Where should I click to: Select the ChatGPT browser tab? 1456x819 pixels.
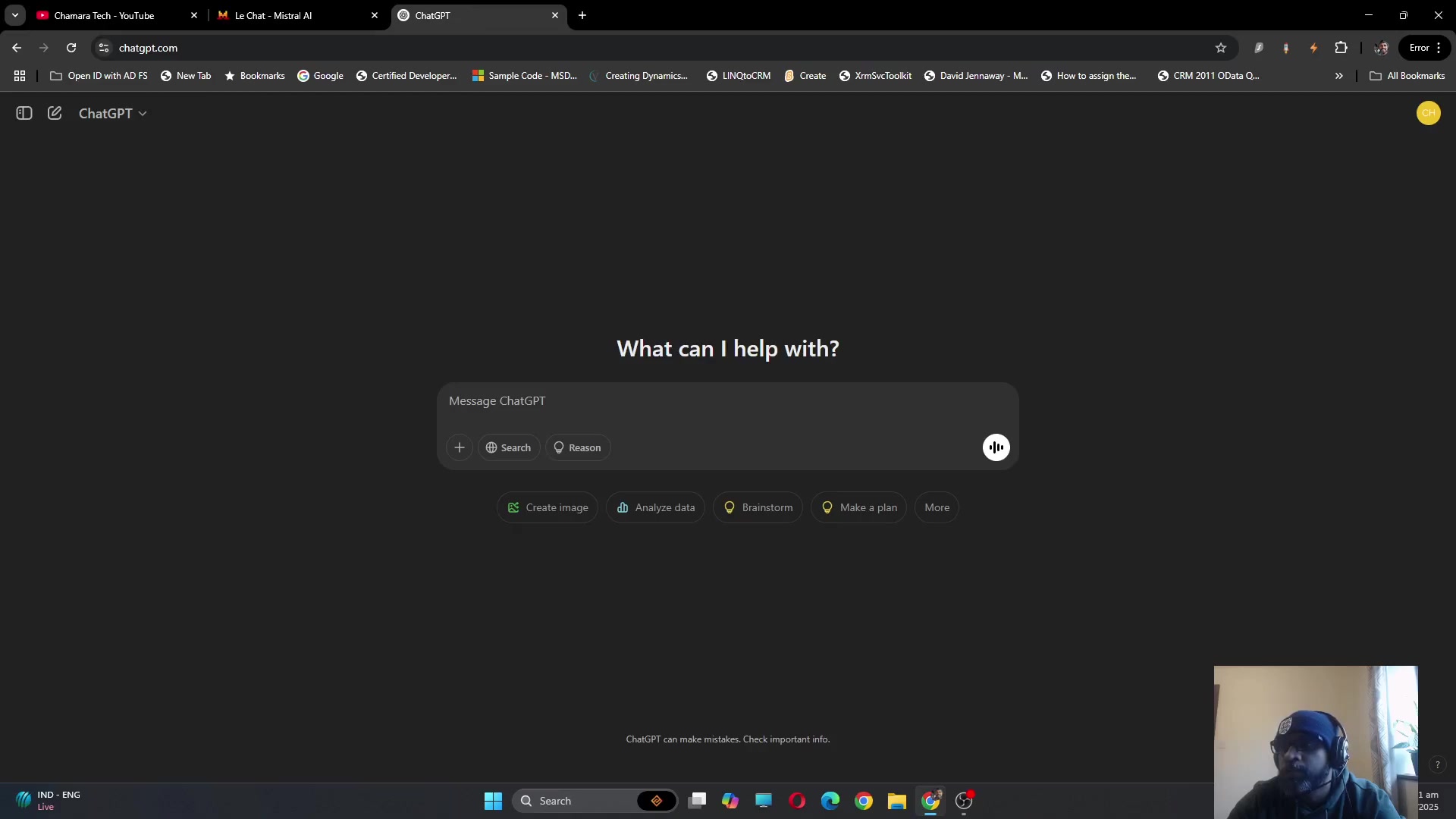(x=478, y=15)
